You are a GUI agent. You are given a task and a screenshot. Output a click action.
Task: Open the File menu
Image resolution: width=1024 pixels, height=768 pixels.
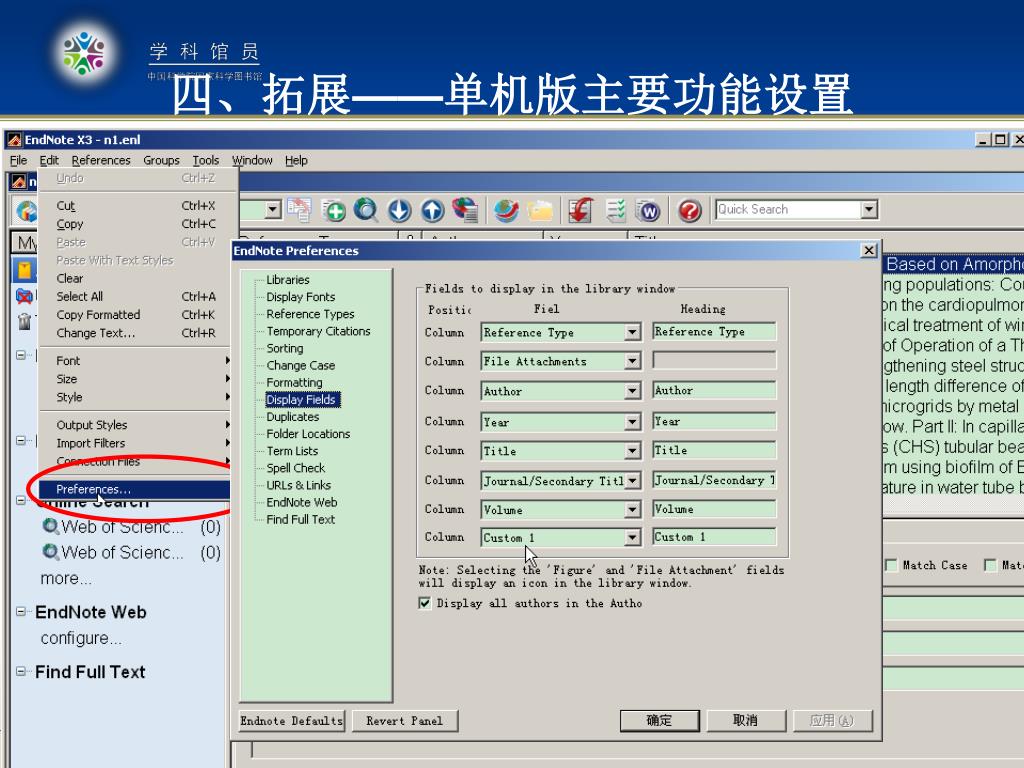coord(18,161)
